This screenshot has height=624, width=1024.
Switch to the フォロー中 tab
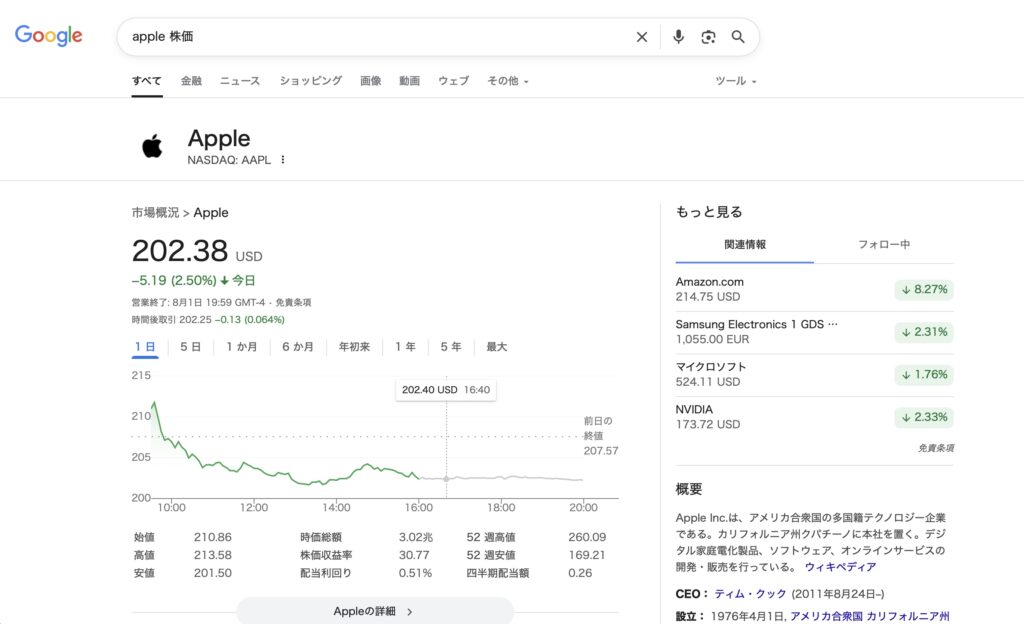point(884,245)
